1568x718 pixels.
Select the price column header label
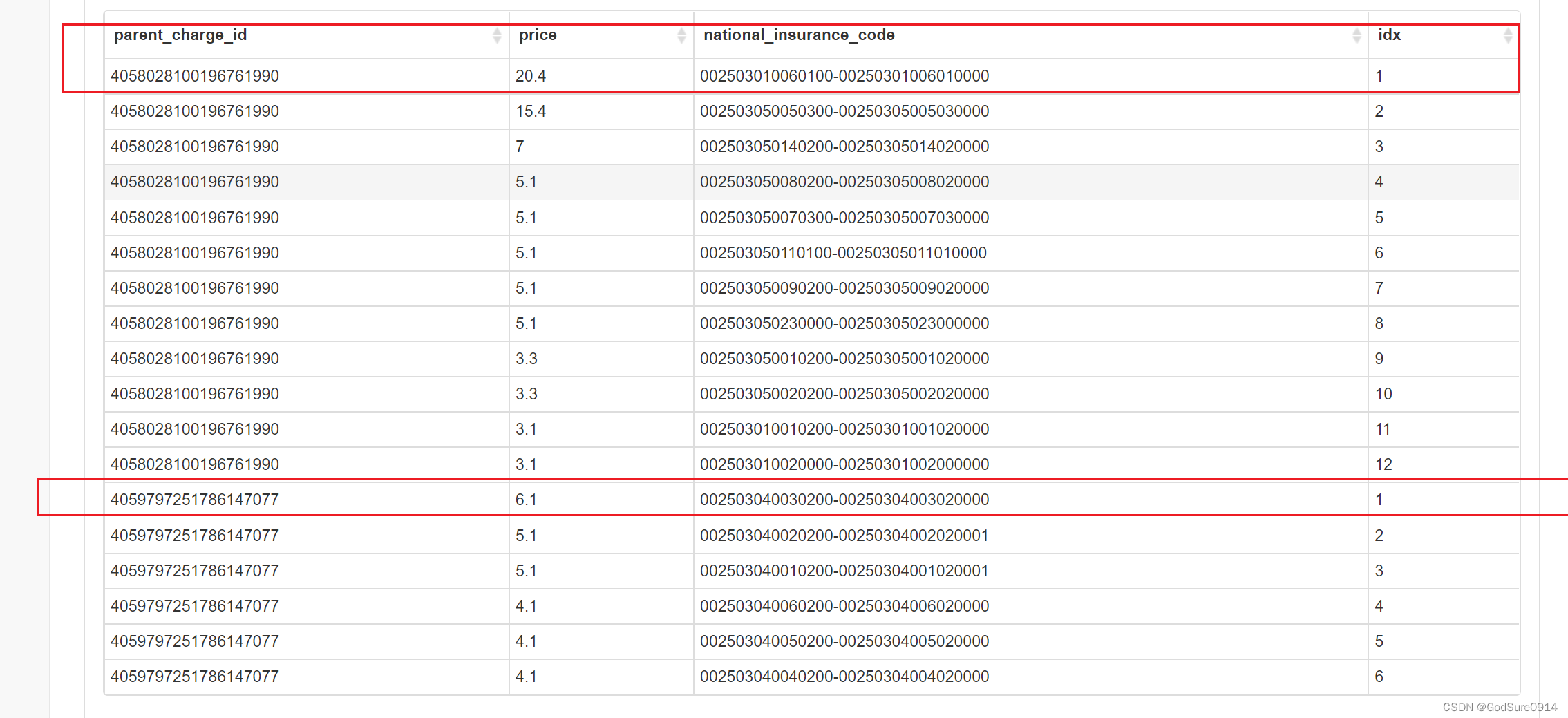coord(538,35)
